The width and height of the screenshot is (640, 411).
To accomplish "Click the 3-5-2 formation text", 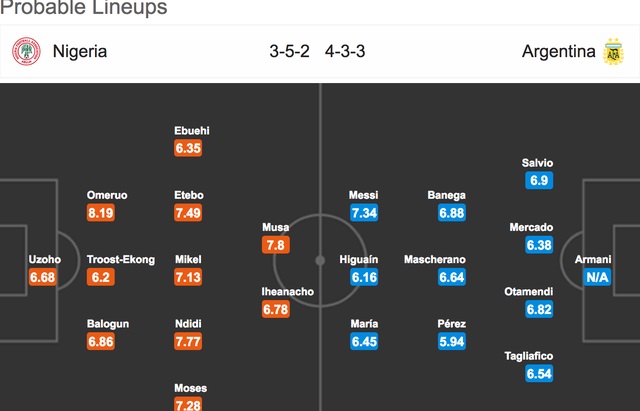I will [289, 51].
